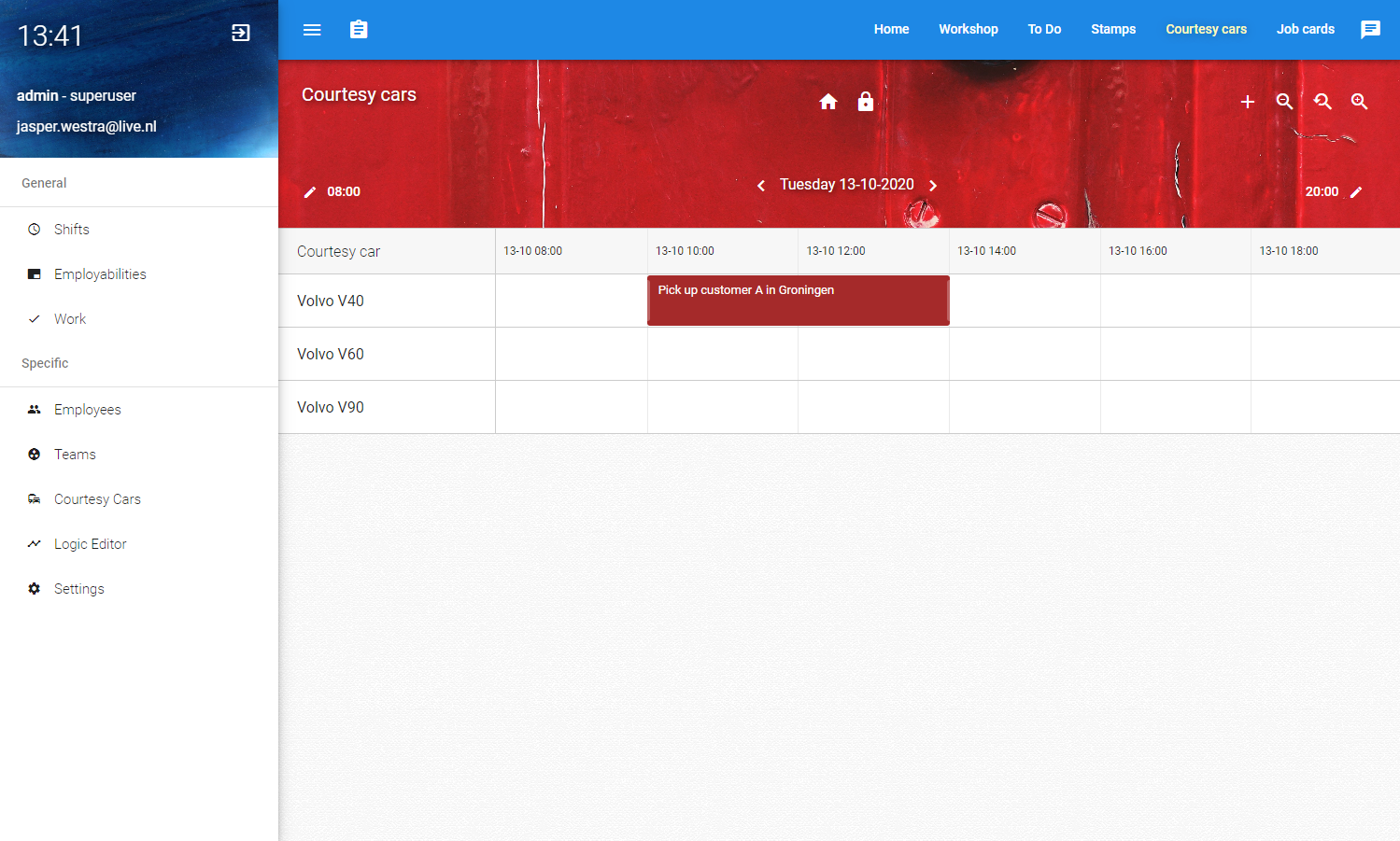
Task: Open the chat messages icon
Action: (1370, 29)
